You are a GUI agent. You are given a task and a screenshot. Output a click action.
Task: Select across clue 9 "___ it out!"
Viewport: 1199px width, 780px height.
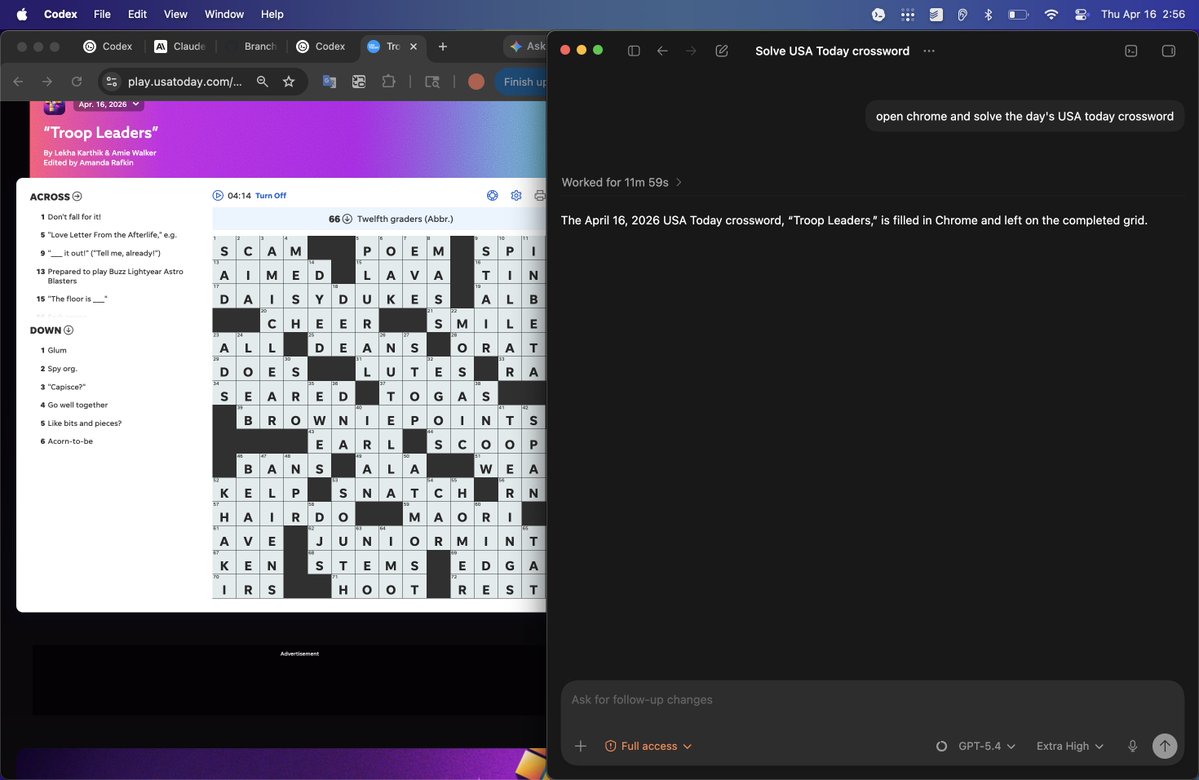[x=100, y=253]
